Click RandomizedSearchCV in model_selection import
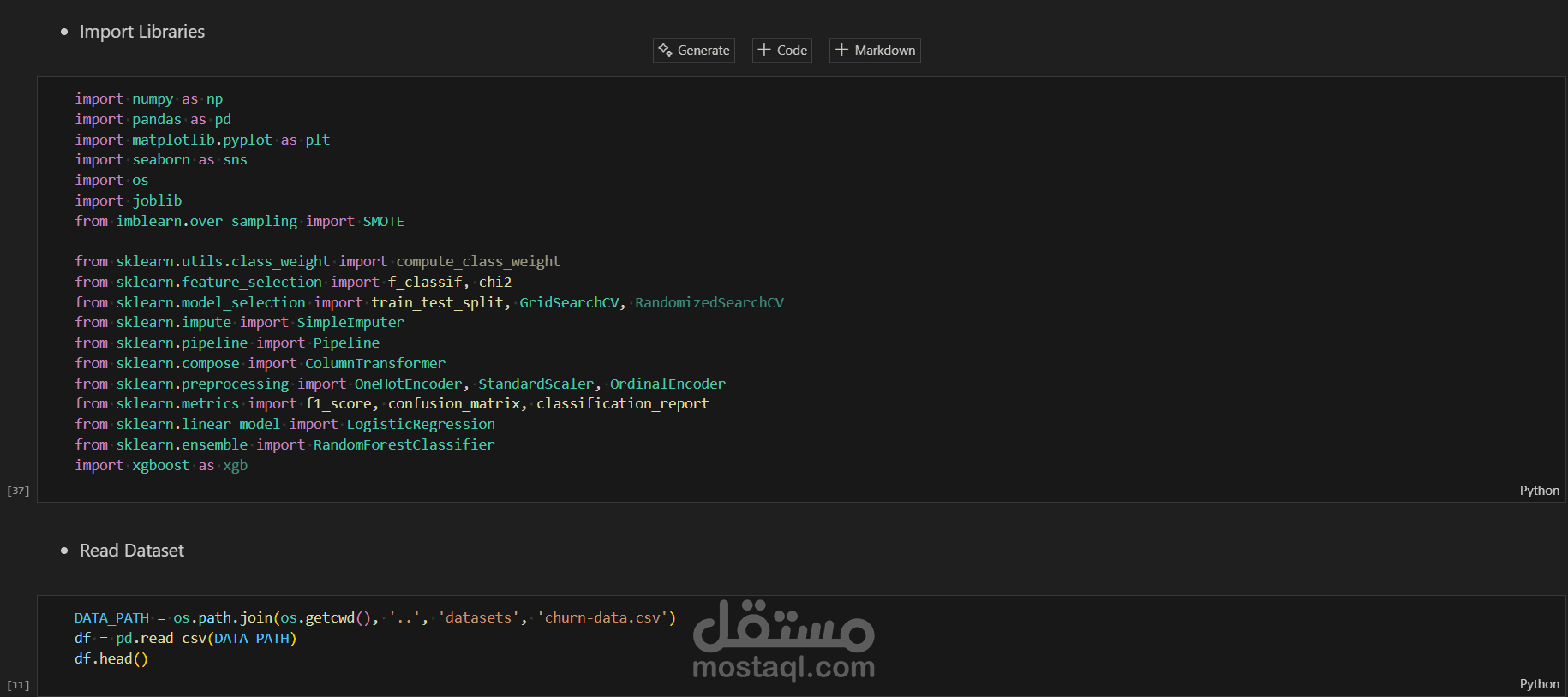 coord(709,302)
